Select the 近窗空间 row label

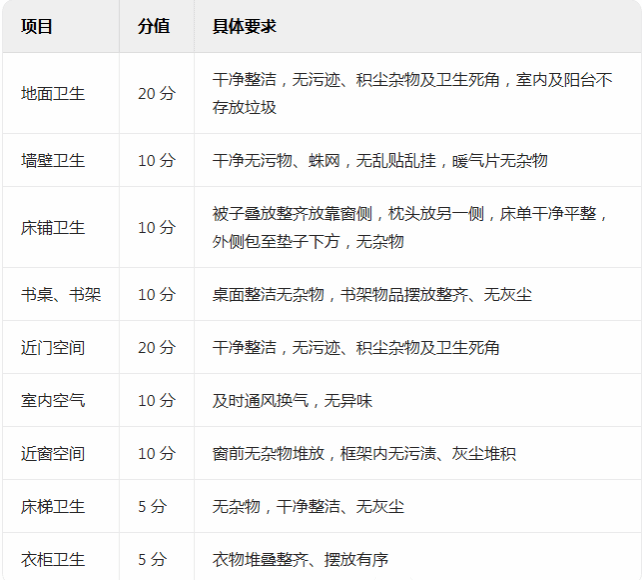click(53, 454)
